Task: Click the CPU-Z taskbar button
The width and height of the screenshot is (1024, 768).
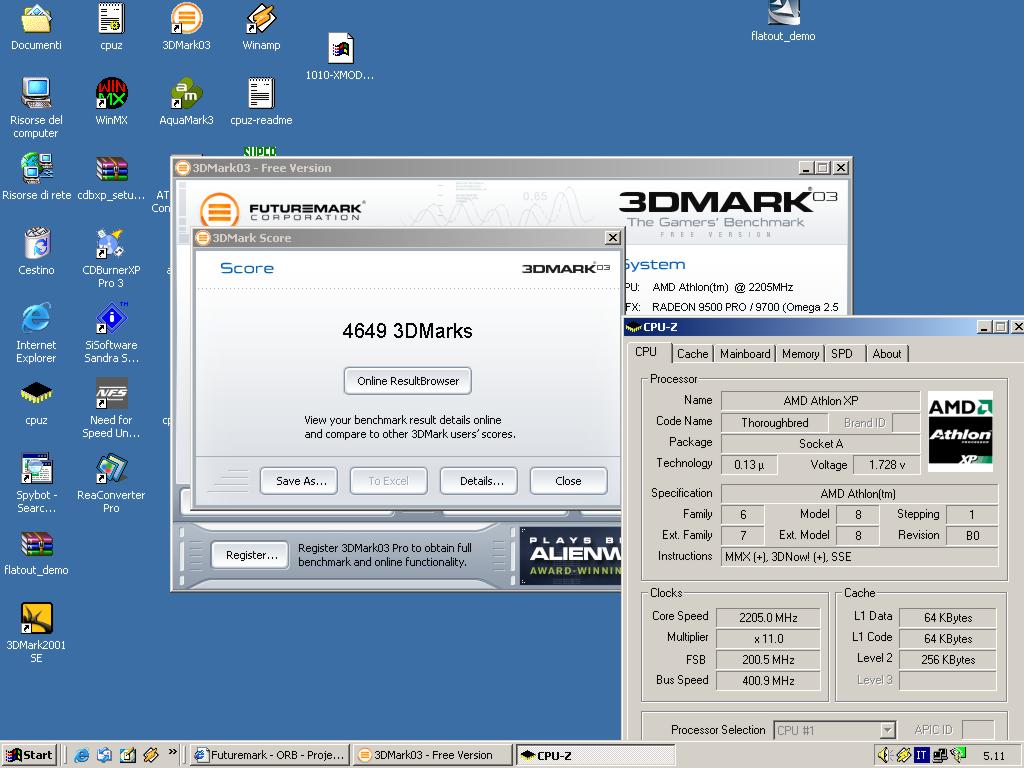Action: tap(595, 755)
